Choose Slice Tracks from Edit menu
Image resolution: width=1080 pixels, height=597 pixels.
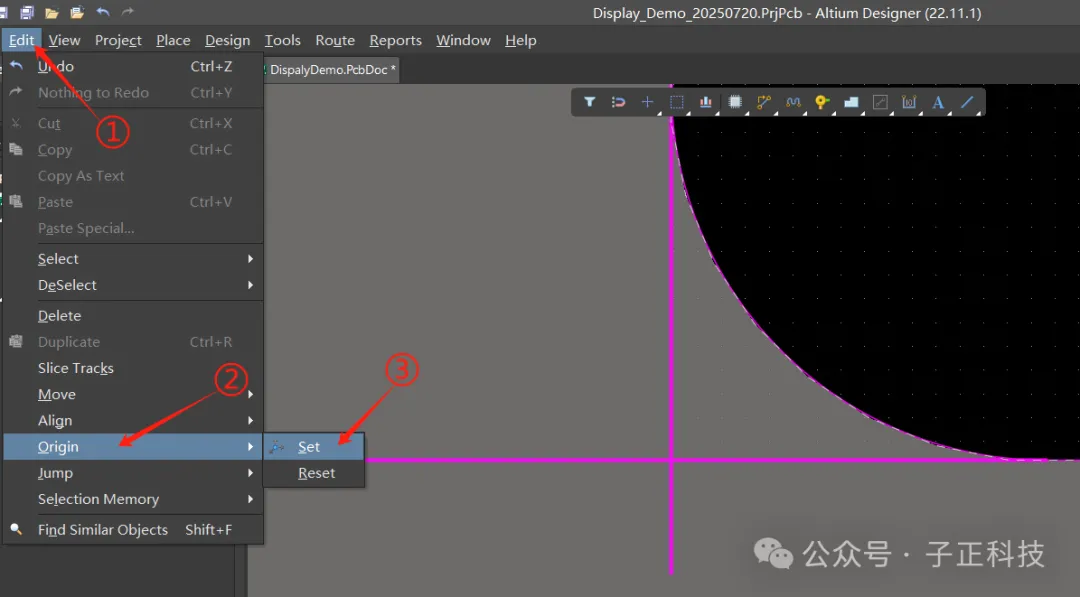pos(133,368)
